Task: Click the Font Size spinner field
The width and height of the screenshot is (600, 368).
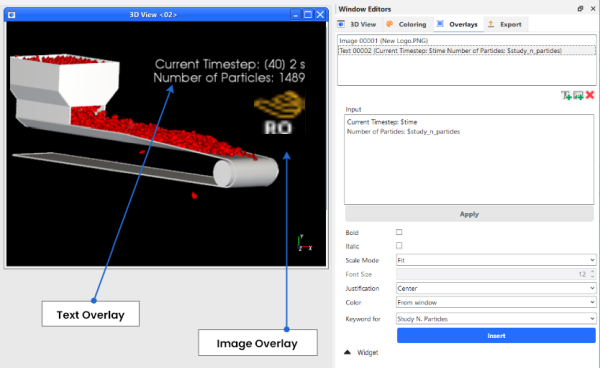Action: [x=496, y=274]
